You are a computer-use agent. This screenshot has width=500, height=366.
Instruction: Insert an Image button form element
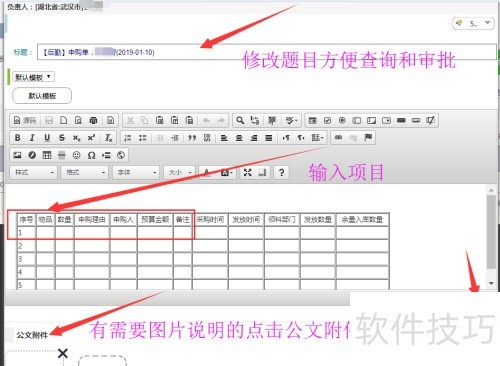click(416, 120)
